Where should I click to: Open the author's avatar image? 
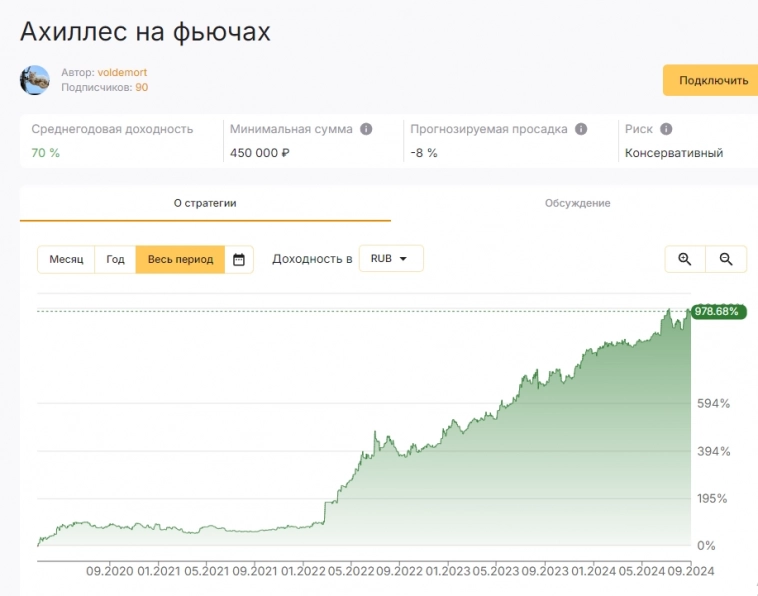click(35, 80)
